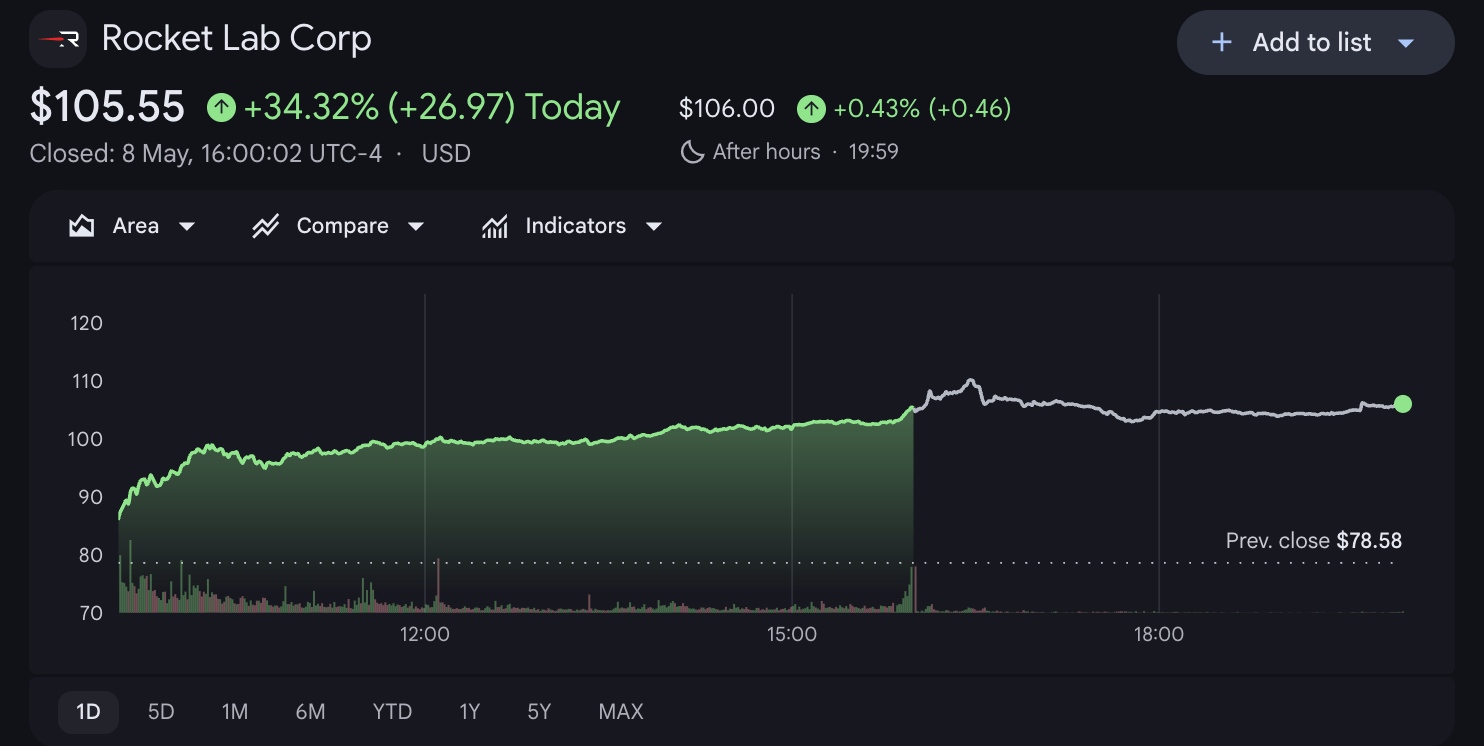
Task: Click the green up-arrow beside +34.32%
Action: tap(221, 107)
